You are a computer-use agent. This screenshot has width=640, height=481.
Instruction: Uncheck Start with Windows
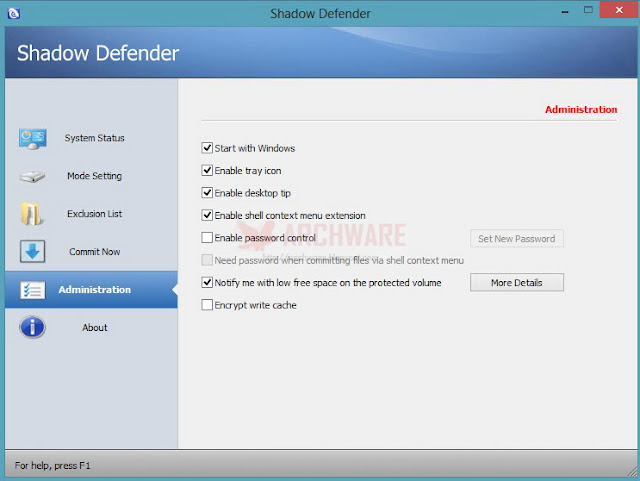(207, 148)
